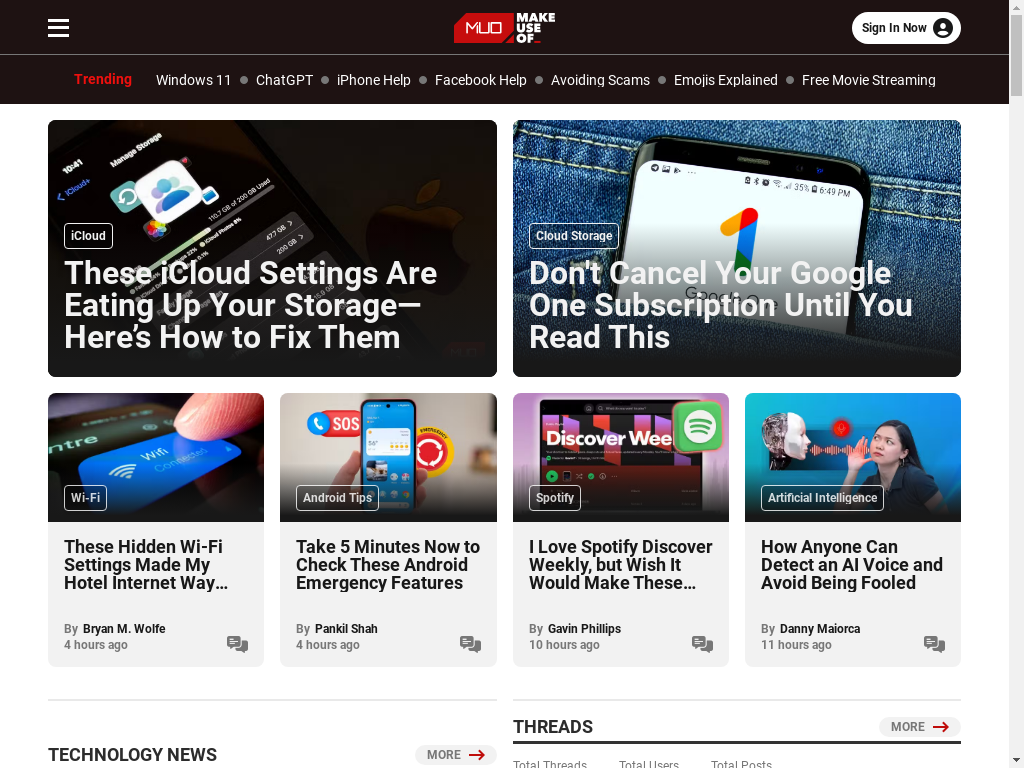
Task: Click the Technology News heading
Action: coord(133,755)
